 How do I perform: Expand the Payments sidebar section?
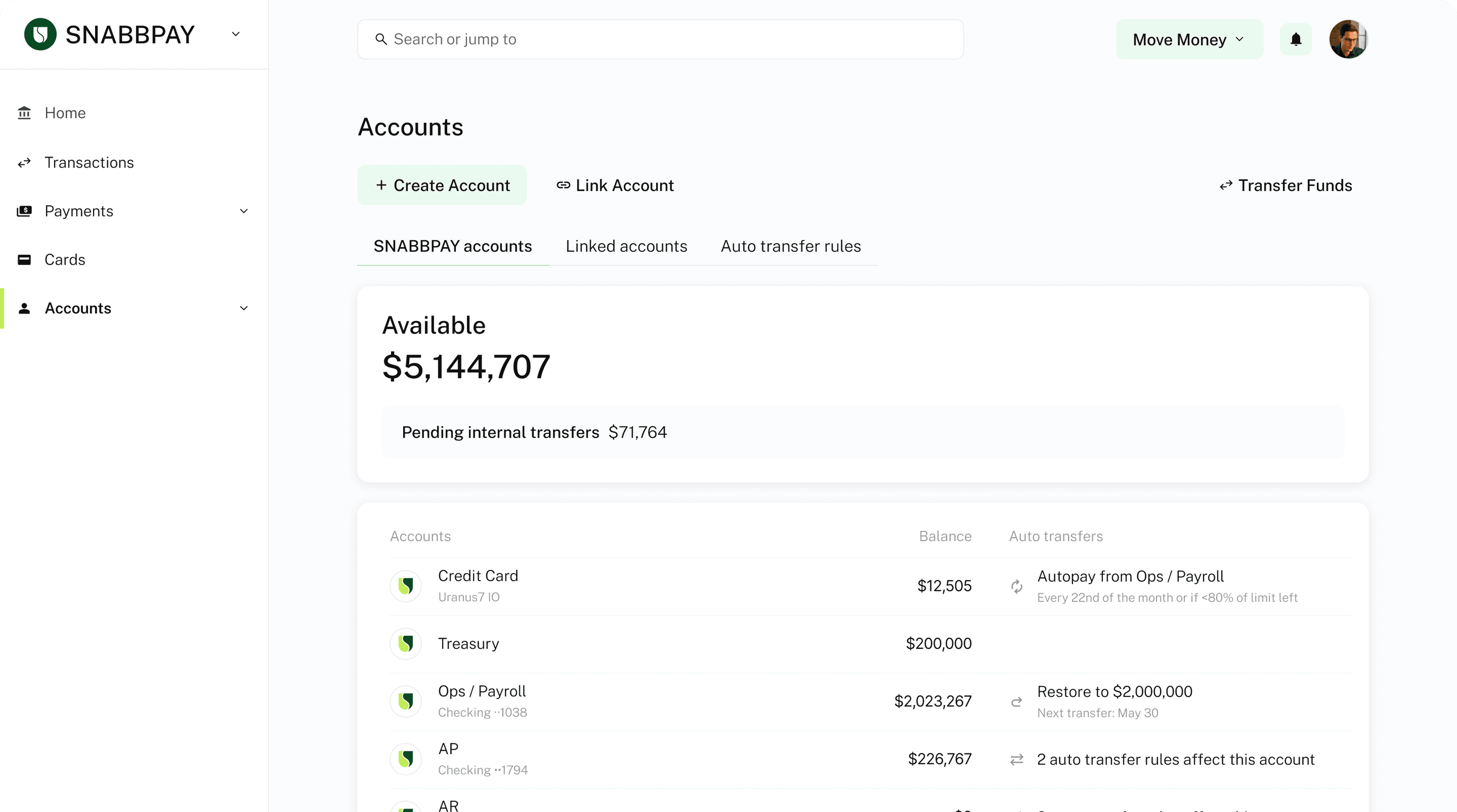(244, 211)
